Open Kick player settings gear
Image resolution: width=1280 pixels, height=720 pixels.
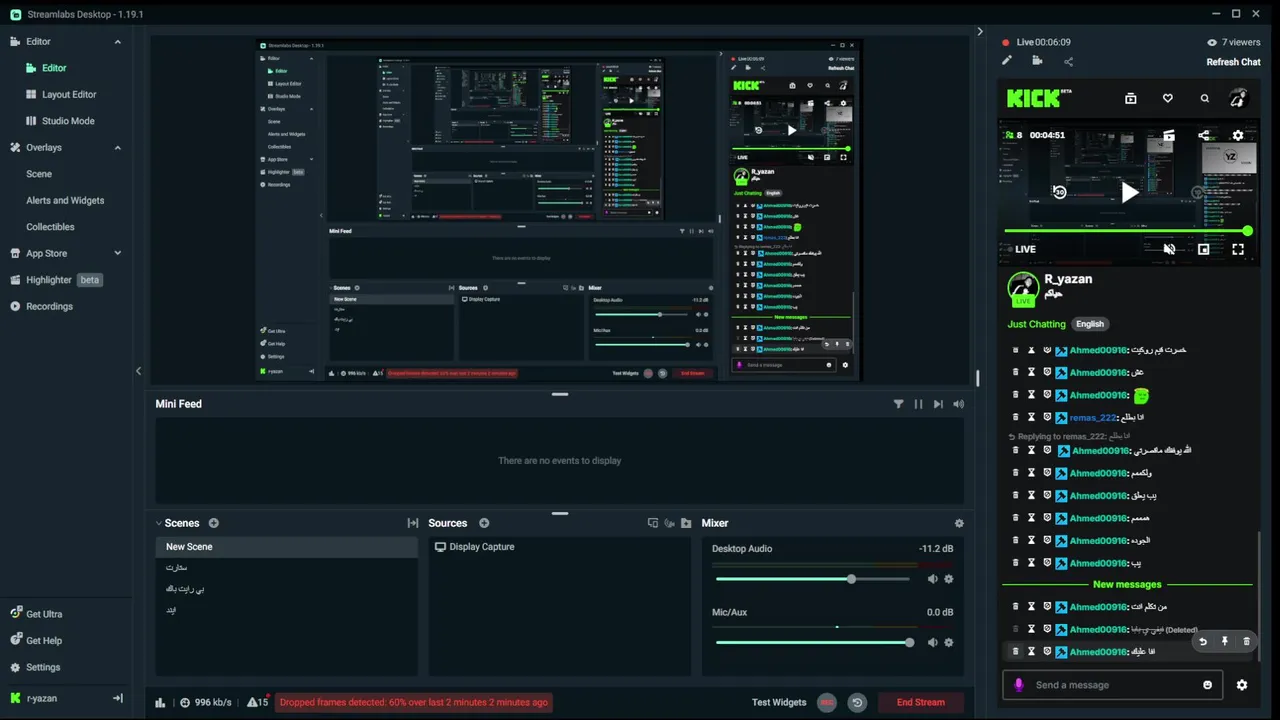point(1238,135)
